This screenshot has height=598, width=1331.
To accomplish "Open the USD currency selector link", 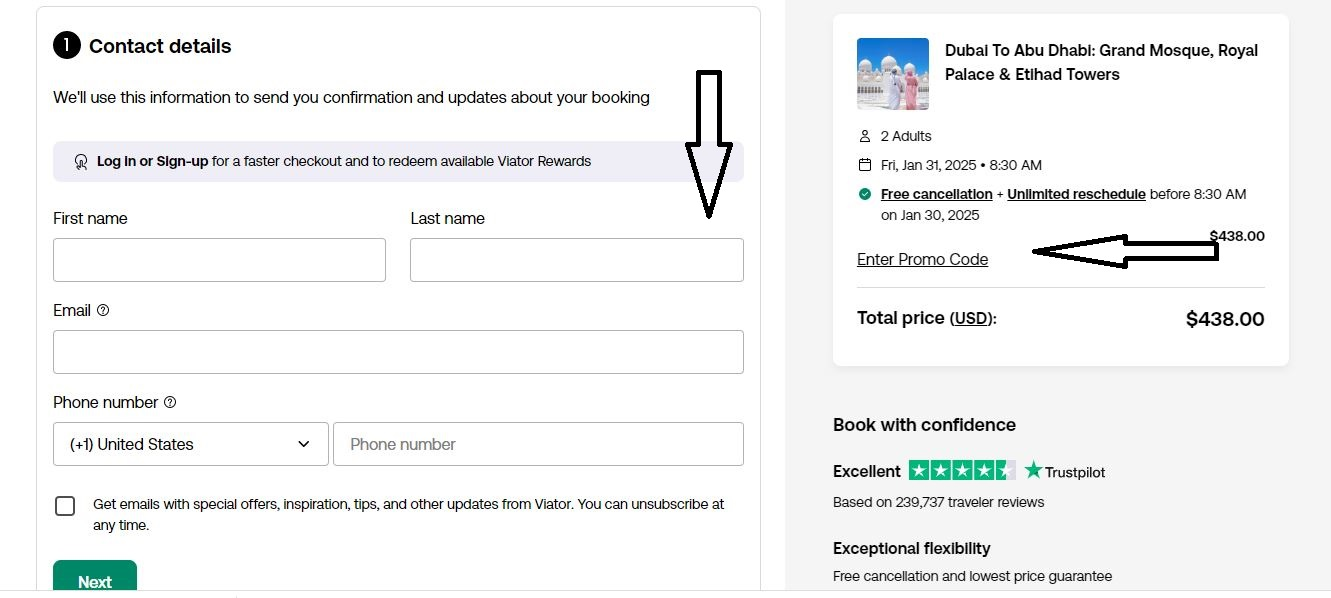I will click(970, 318).
